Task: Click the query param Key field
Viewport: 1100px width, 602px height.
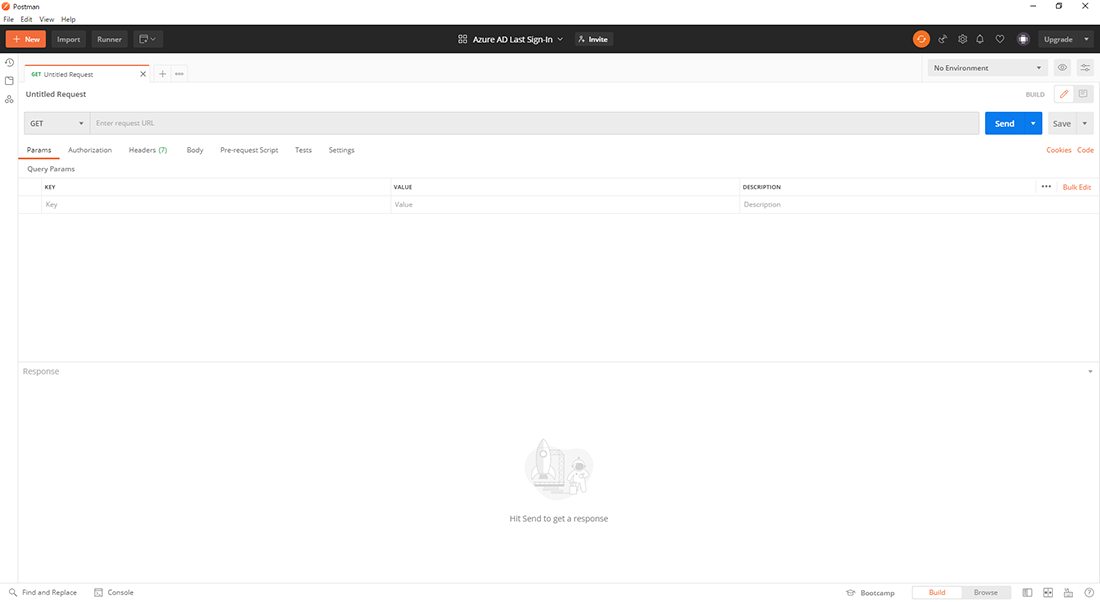Action: [216, 205]
